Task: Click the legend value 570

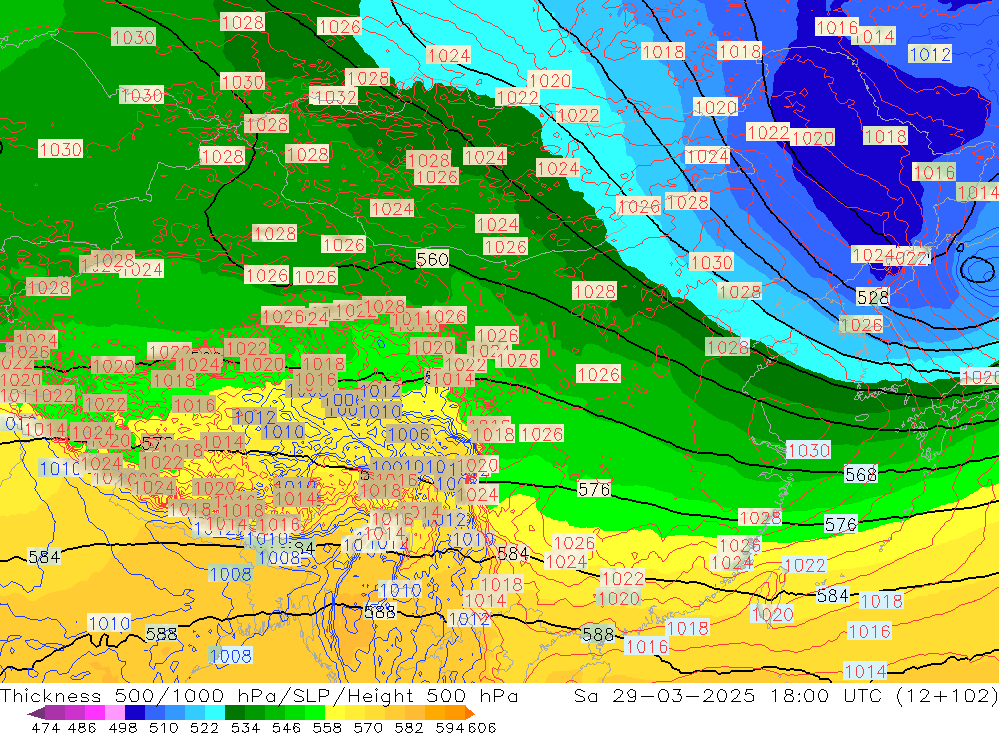Action: pos(368,727)
